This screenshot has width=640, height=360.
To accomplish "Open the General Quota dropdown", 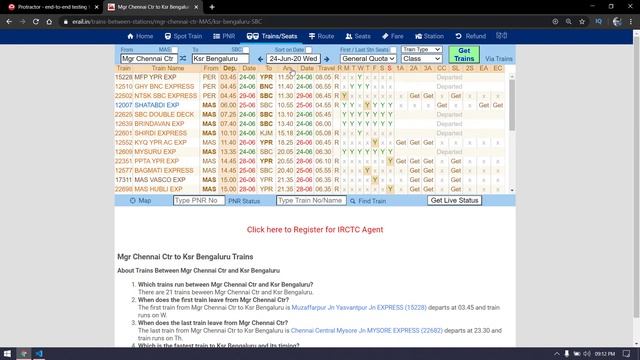I will tap(368, 59).
